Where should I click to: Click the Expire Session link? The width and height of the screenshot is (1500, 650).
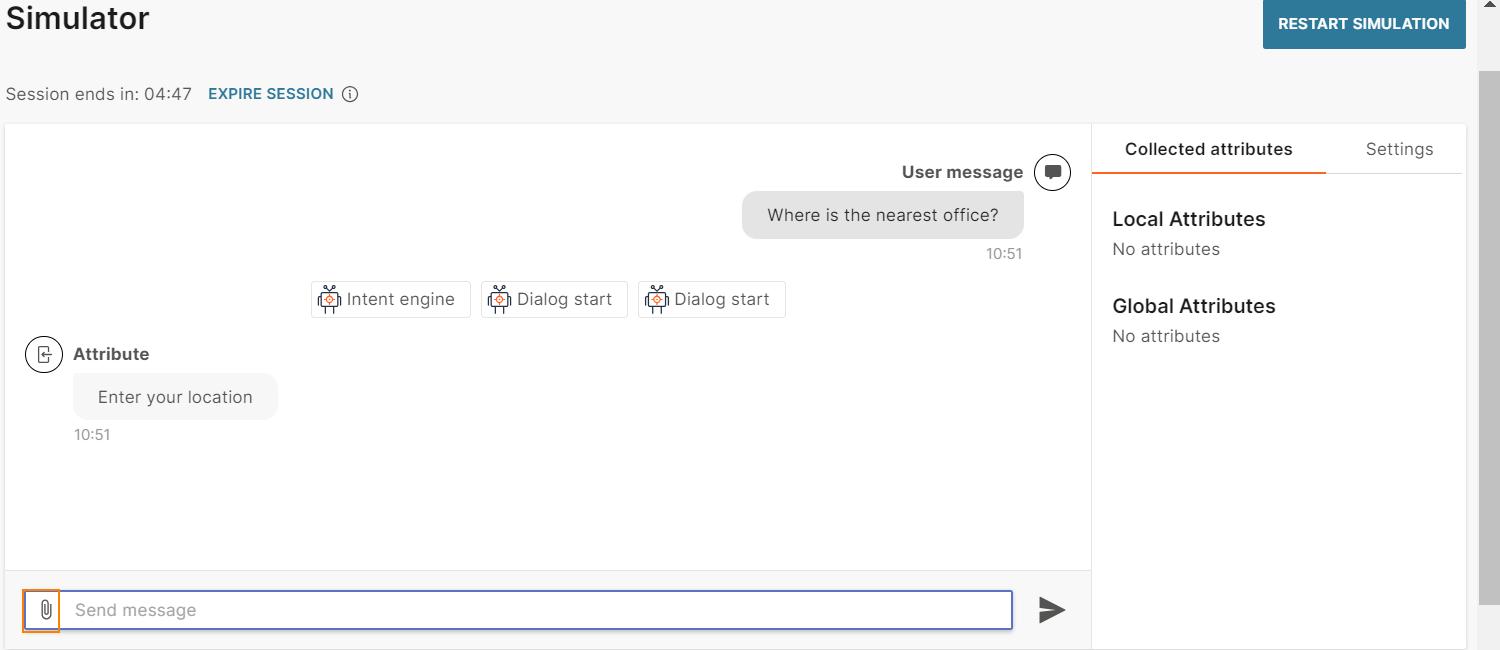270,94
